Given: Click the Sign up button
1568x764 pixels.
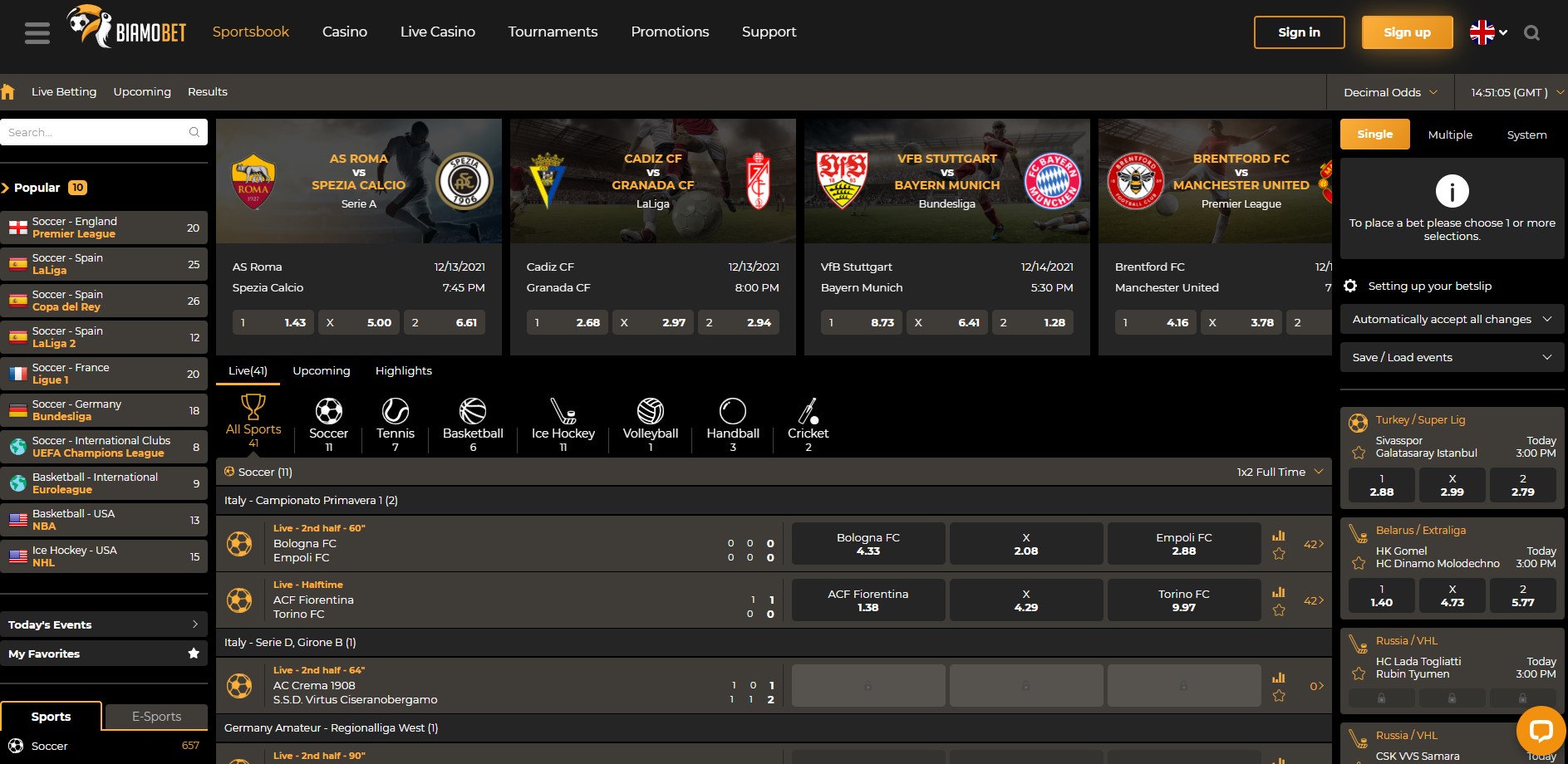Looking at the screenshot, I should click(x=1407, y=32).
